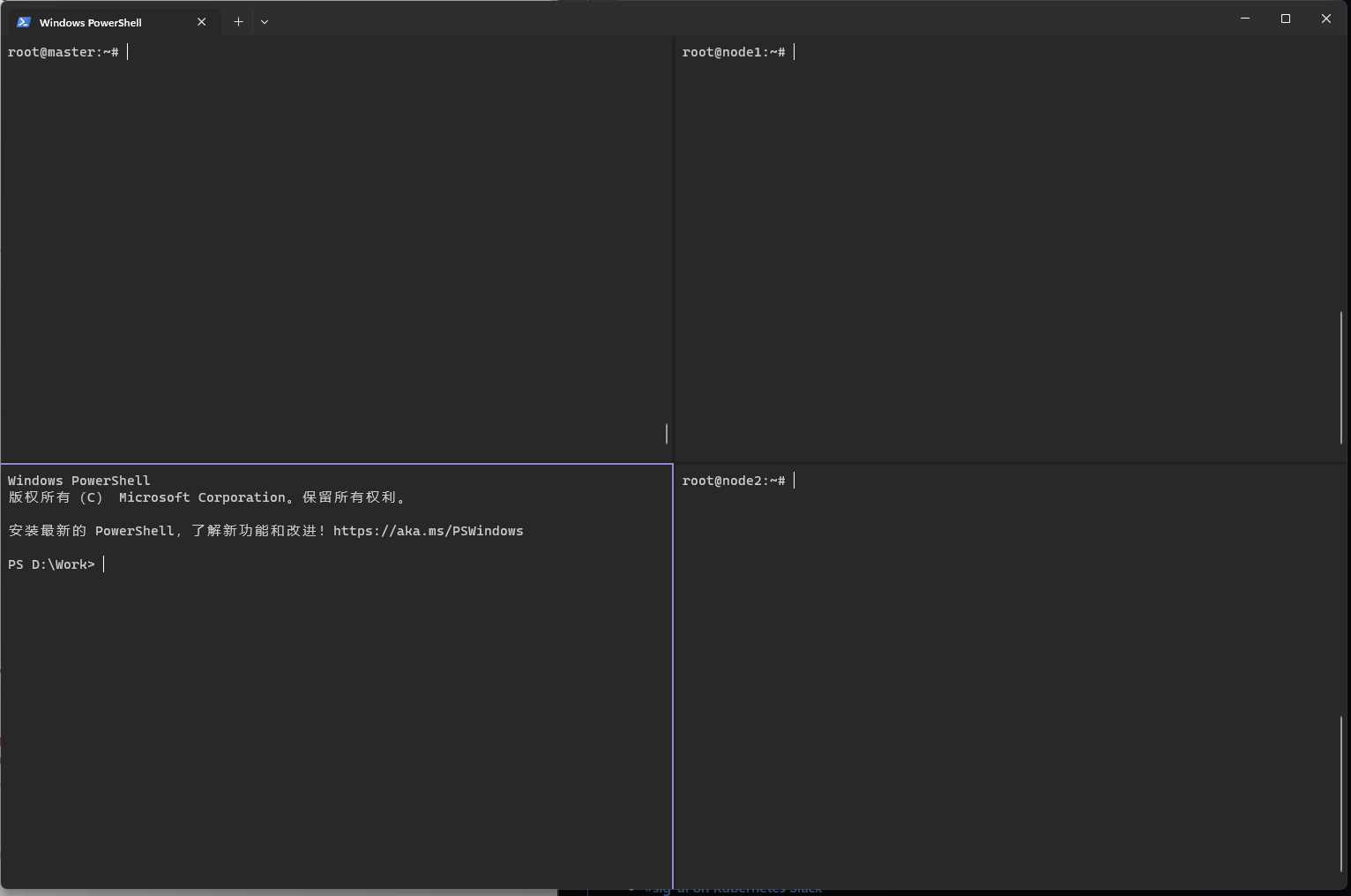Click the divider between node1 and node2 panes
The width and height of the screenshot is (1351, 896).
(1010, 462)
